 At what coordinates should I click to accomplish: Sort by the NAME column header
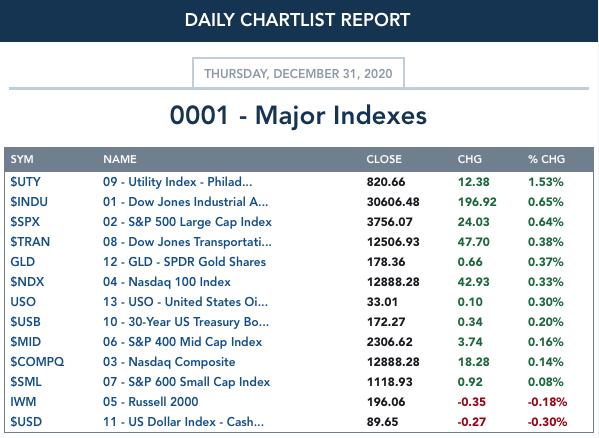(x=120, y=159)
